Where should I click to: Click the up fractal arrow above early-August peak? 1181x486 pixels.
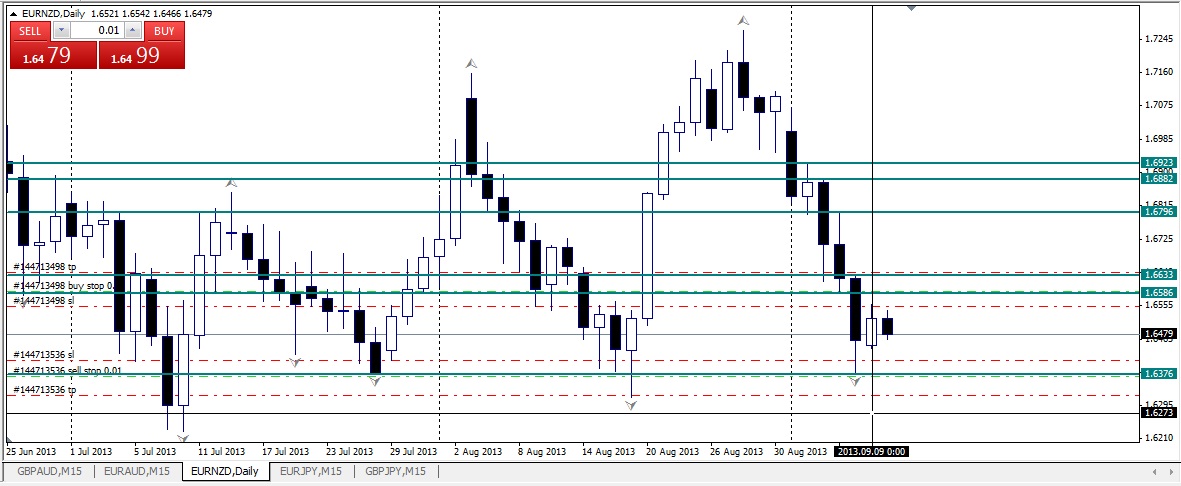coord(471,64)
